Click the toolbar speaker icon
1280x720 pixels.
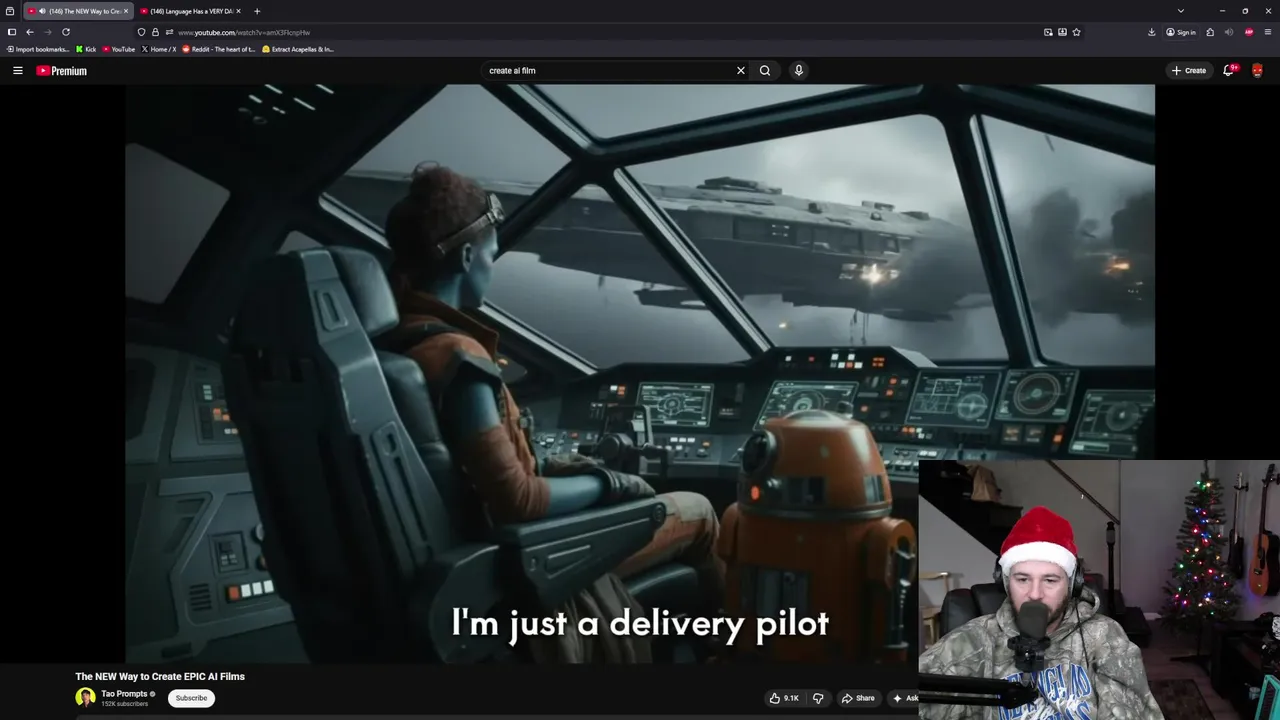[x=1229, y=32]
